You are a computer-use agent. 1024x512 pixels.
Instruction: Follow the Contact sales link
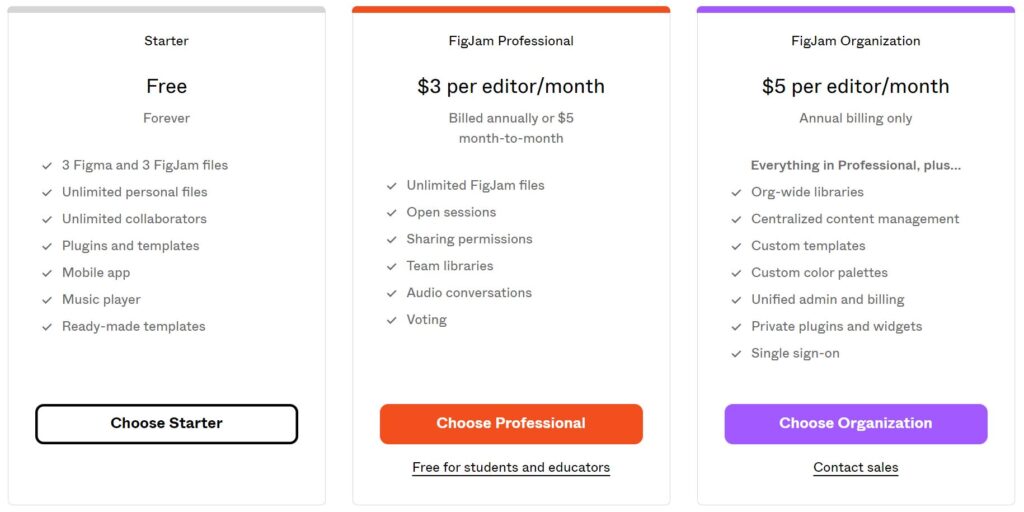click(856, 468)
